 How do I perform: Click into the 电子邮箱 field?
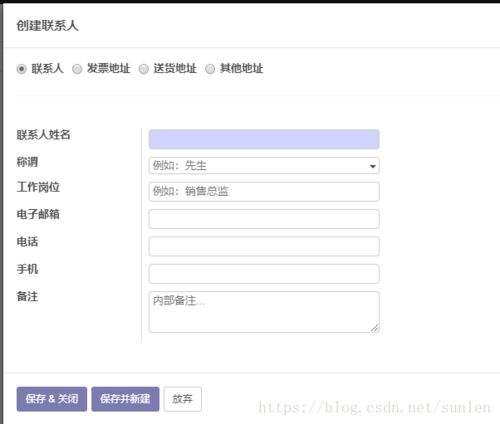264,219
